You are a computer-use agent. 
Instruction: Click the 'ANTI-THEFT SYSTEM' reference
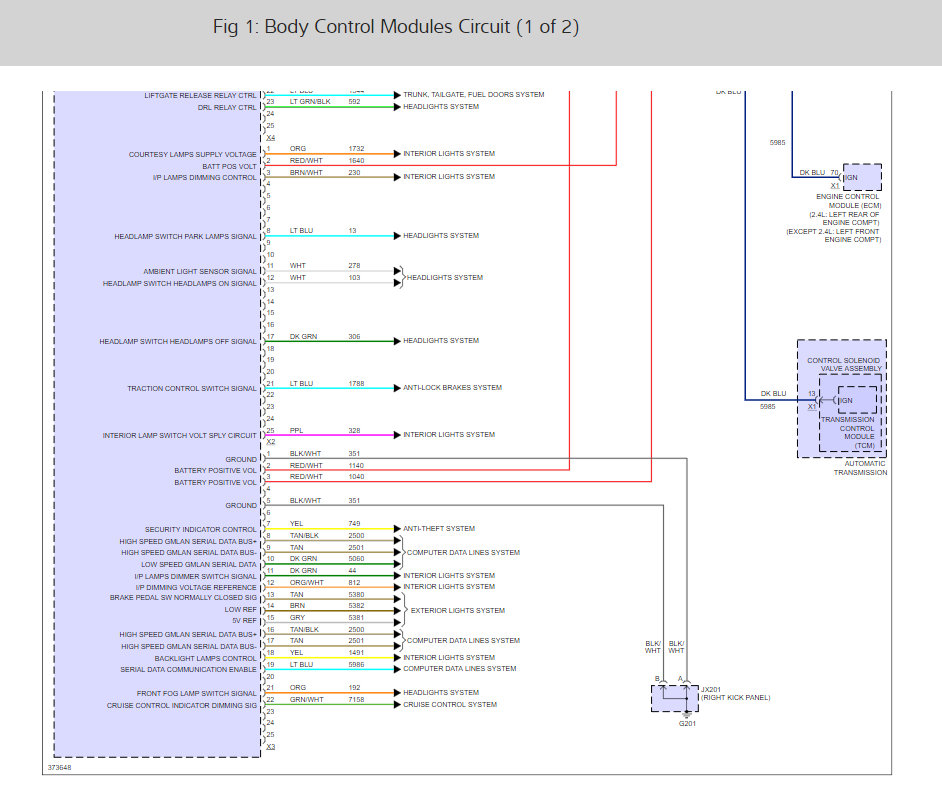click(x=439, y=529)
